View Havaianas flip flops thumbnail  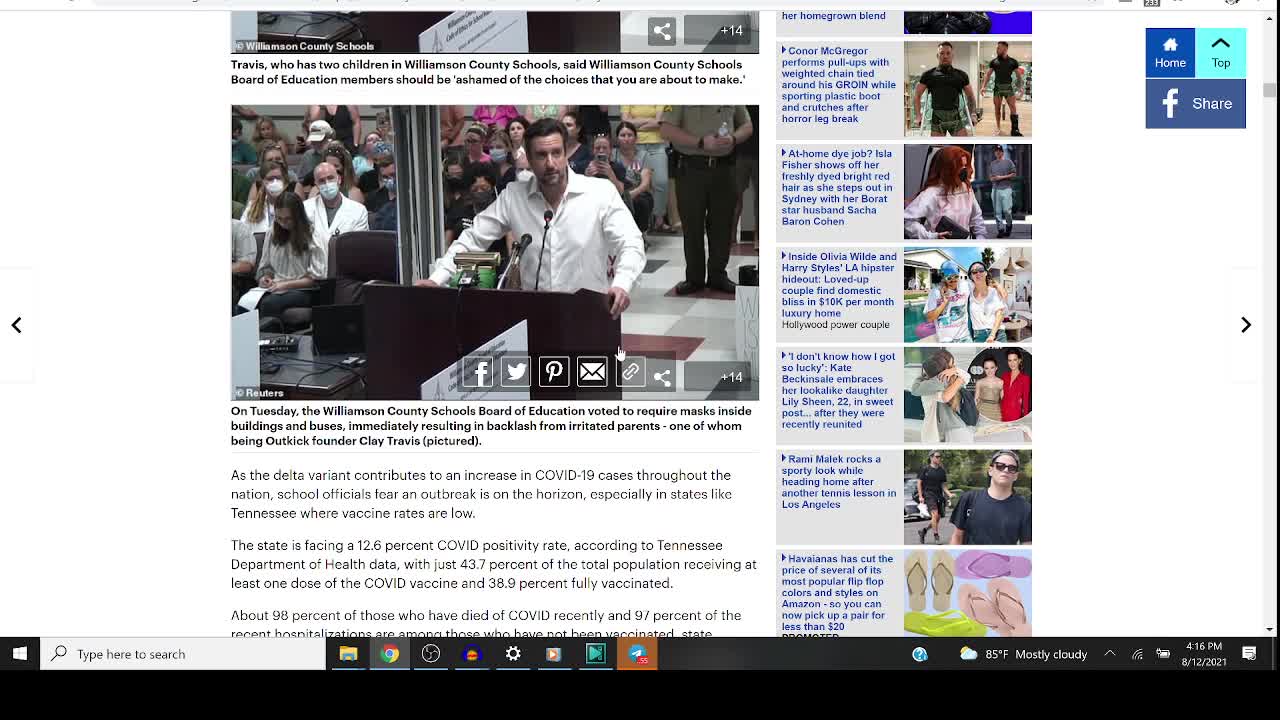[967, 593]
